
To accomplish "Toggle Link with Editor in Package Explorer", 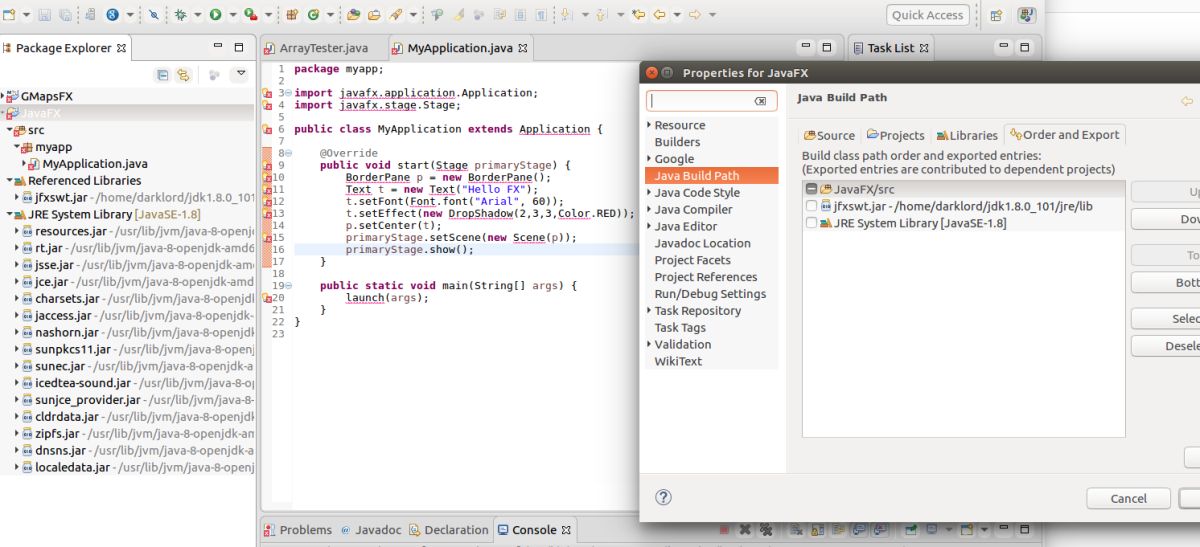I will tap(183, 75).
